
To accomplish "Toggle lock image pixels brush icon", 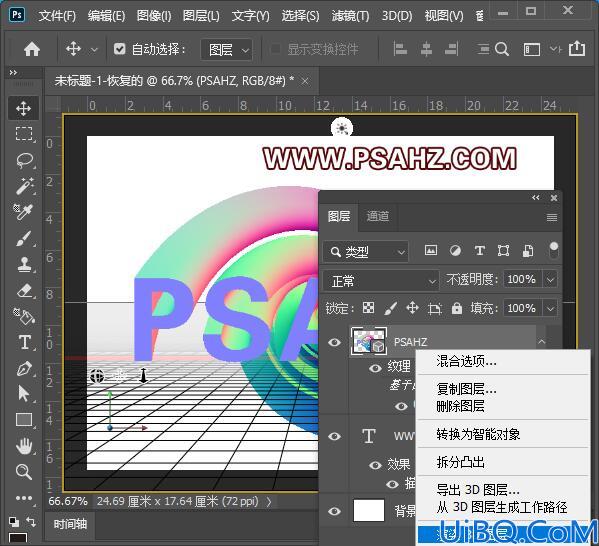I will (390, 308).
